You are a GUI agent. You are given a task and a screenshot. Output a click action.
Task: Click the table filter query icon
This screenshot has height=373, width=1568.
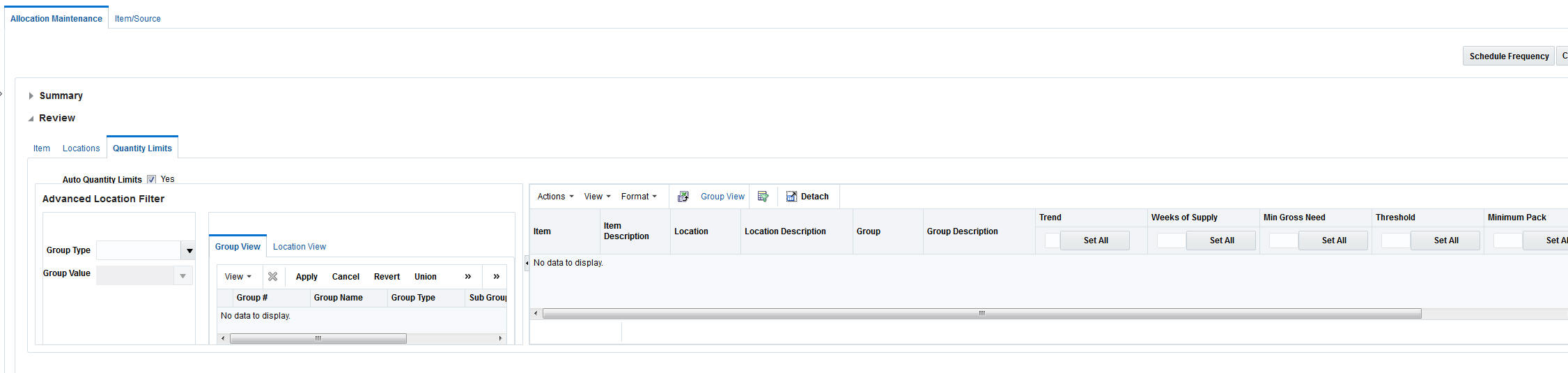click(763, 197)
